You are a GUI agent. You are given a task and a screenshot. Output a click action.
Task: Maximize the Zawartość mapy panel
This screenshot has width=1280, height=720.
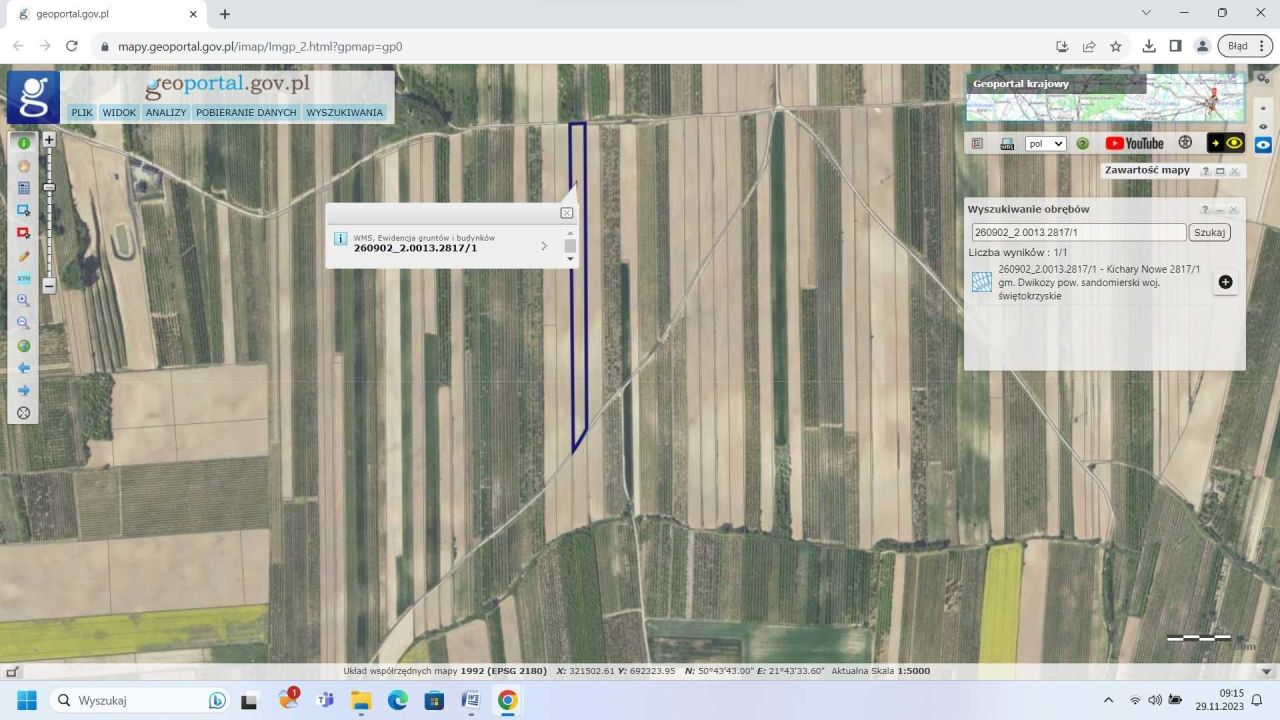(1220, 171)
